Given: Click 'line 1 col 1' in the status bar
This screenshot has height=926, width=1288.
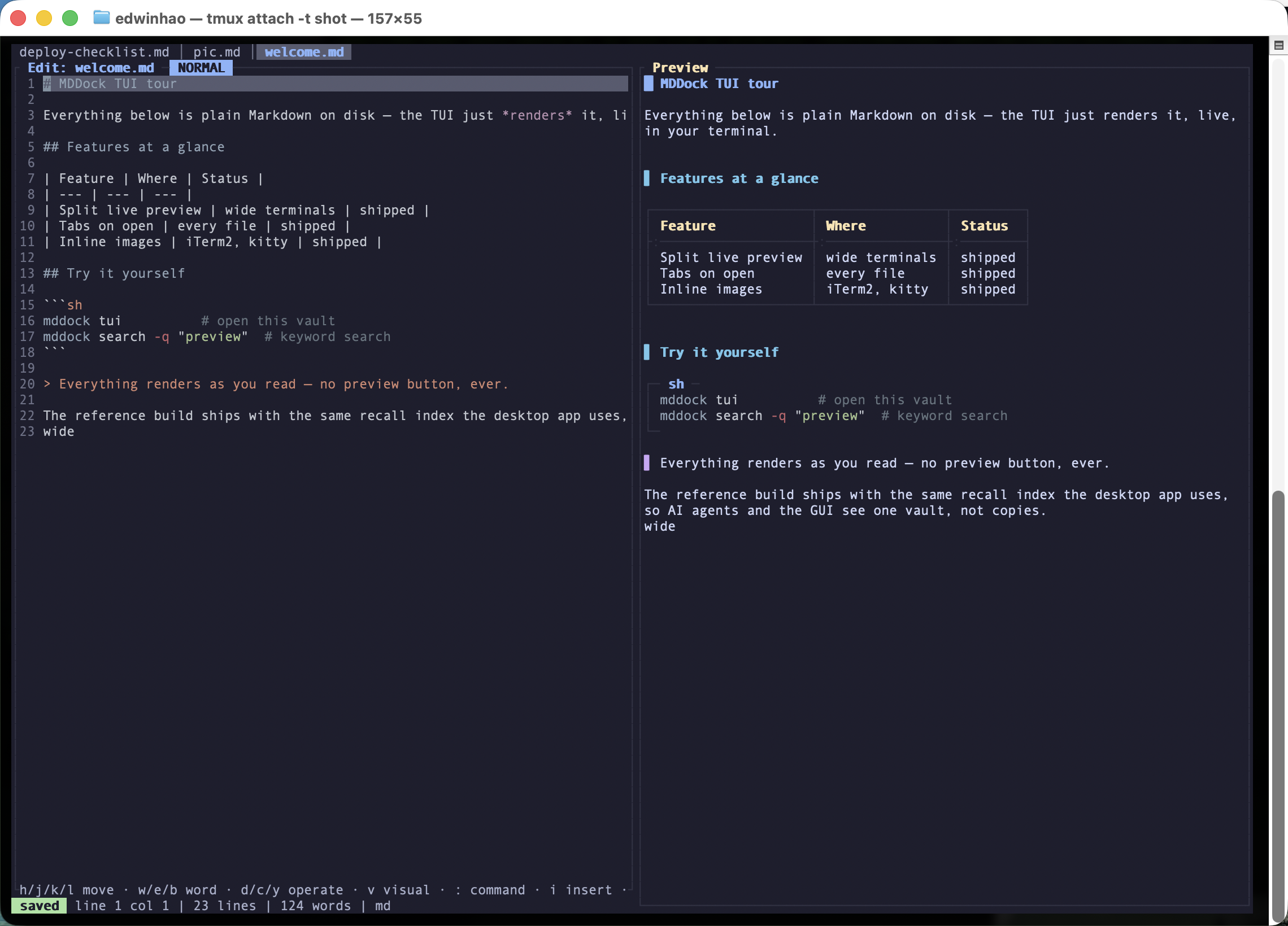Looking at the screenshot, I should point(122,905).
